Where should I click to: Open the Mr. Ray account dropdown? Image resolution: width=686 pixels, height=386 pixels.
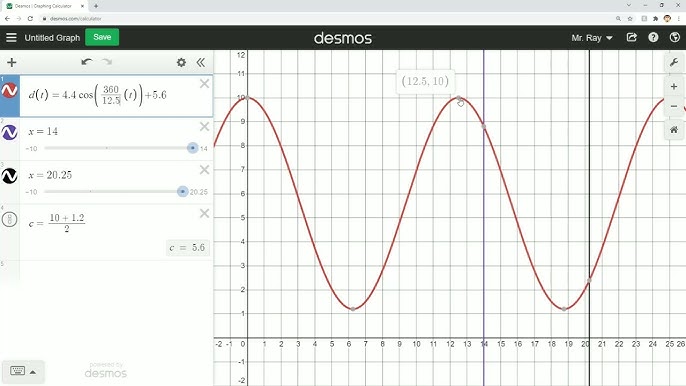[592, 38]
